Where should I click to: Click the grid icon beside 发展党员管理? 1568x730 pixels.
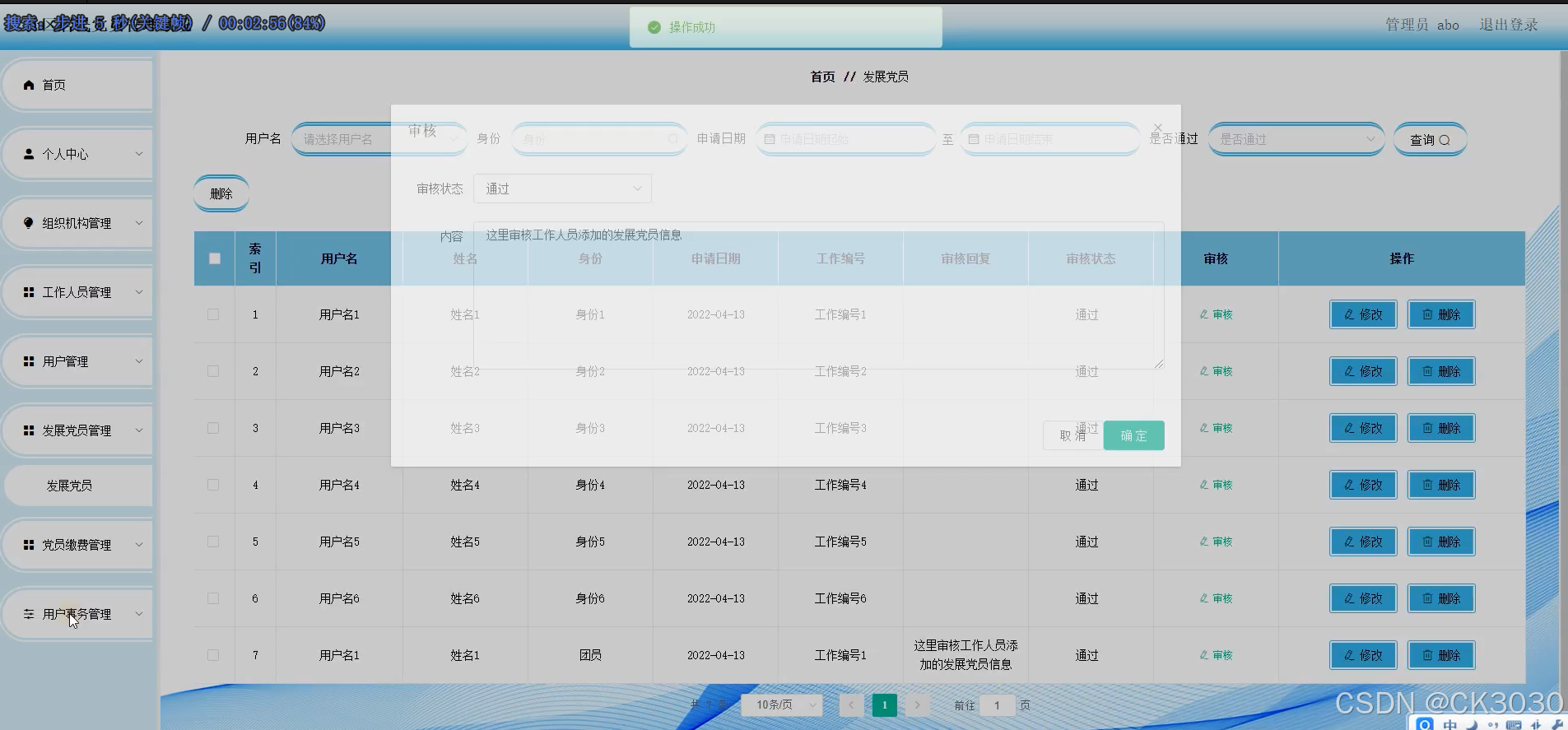pyautogui.click(x=29, y=430)
